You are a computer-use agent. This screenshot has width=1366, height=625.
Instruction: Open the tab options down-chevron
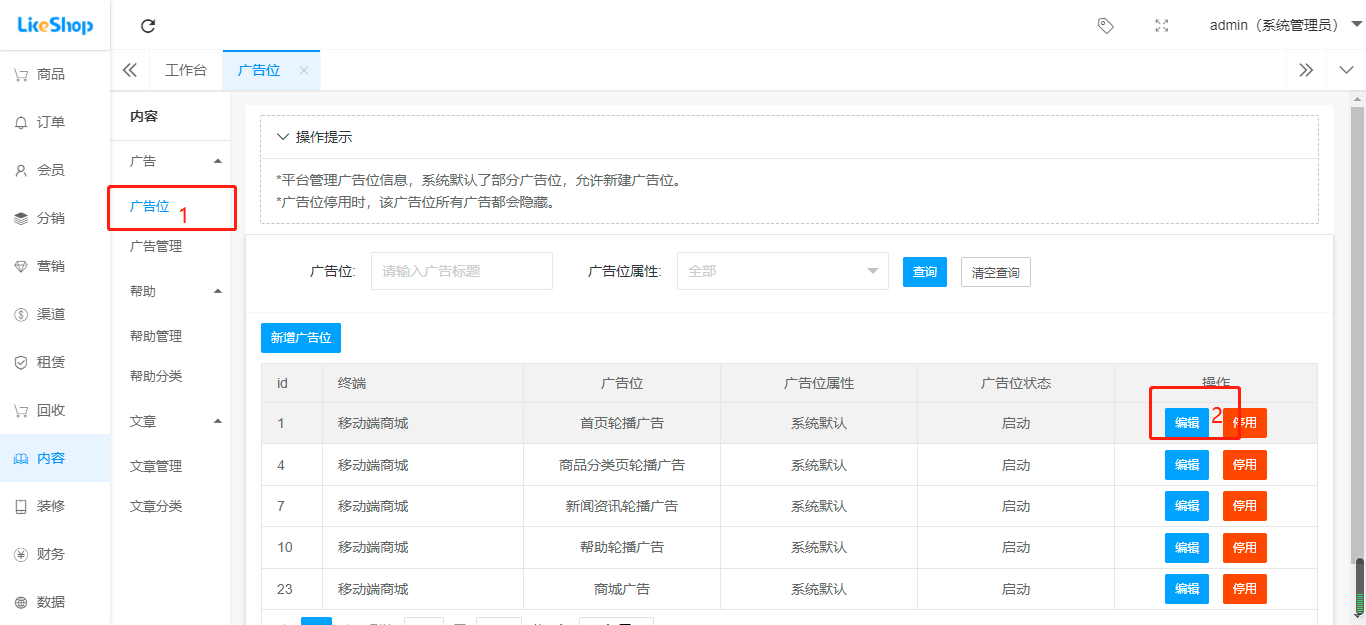pos(1346,70)
